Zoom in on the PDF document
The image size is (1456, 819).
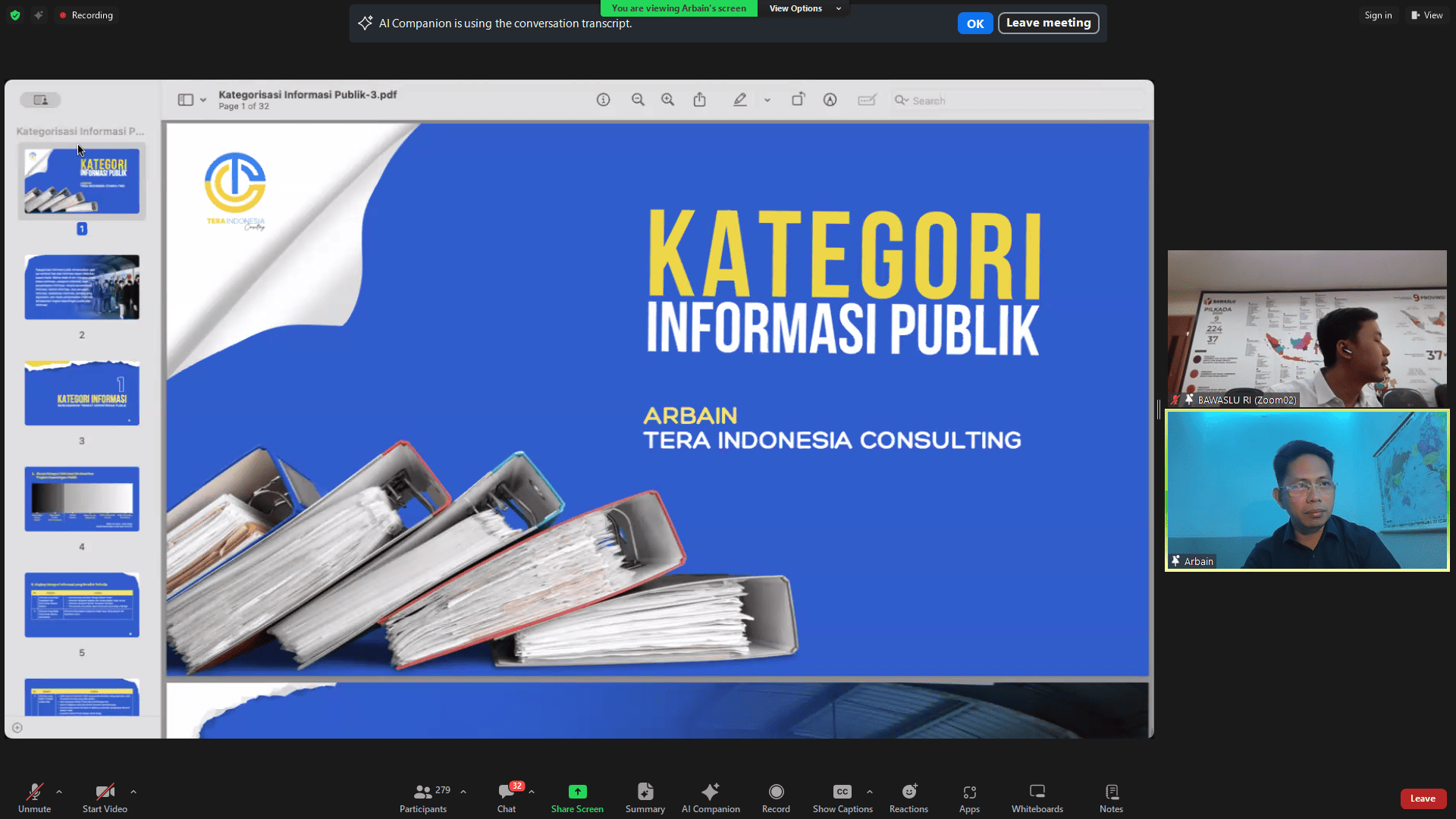[667, 99]
